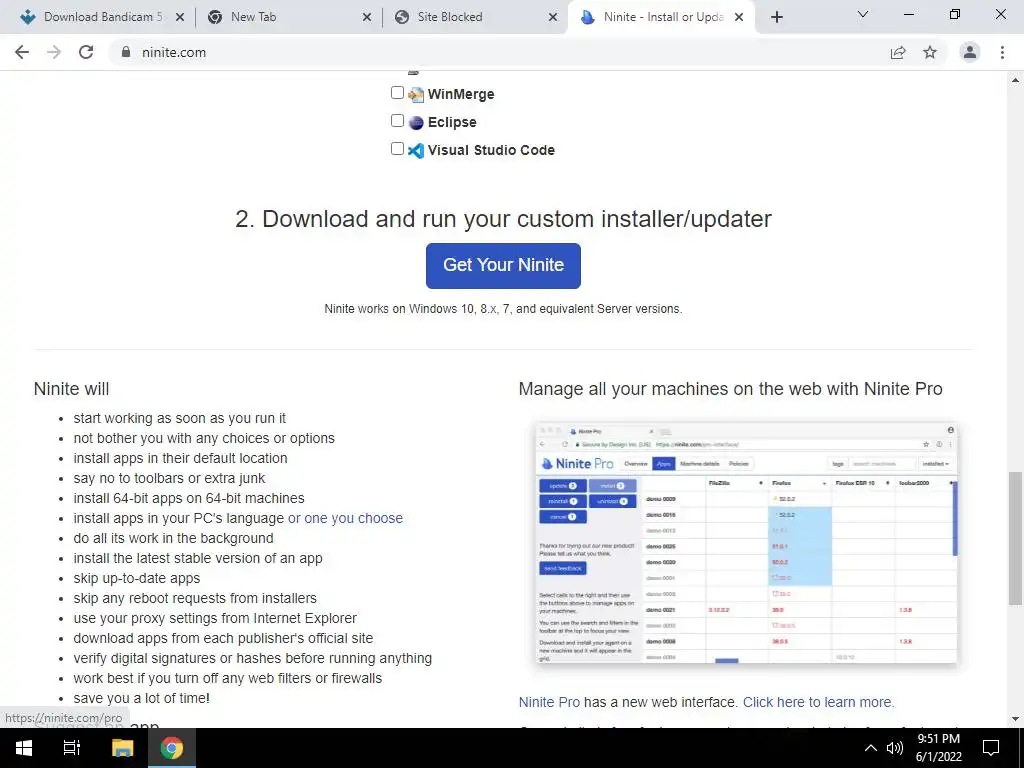The height and width of the screenshot is (768, 1024).
Task: Share this page icon
Action: (898, 52)
